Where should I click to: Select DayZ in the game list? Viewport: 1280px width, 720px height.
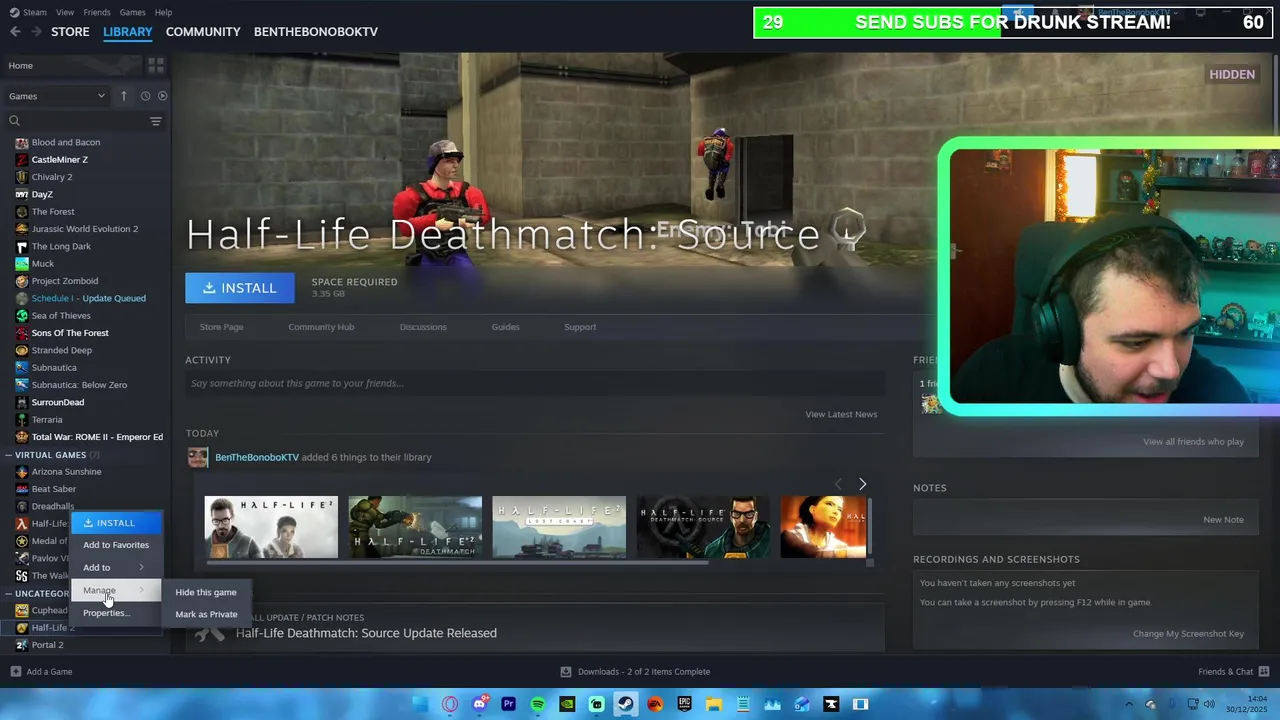pos(42,194)
